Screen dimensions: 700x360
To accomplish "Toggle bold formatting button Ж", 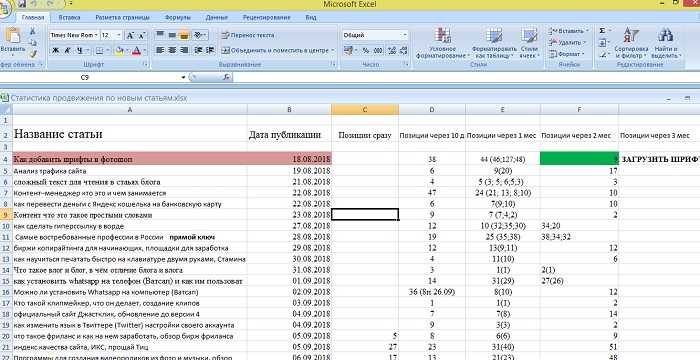I will point(55,50).
